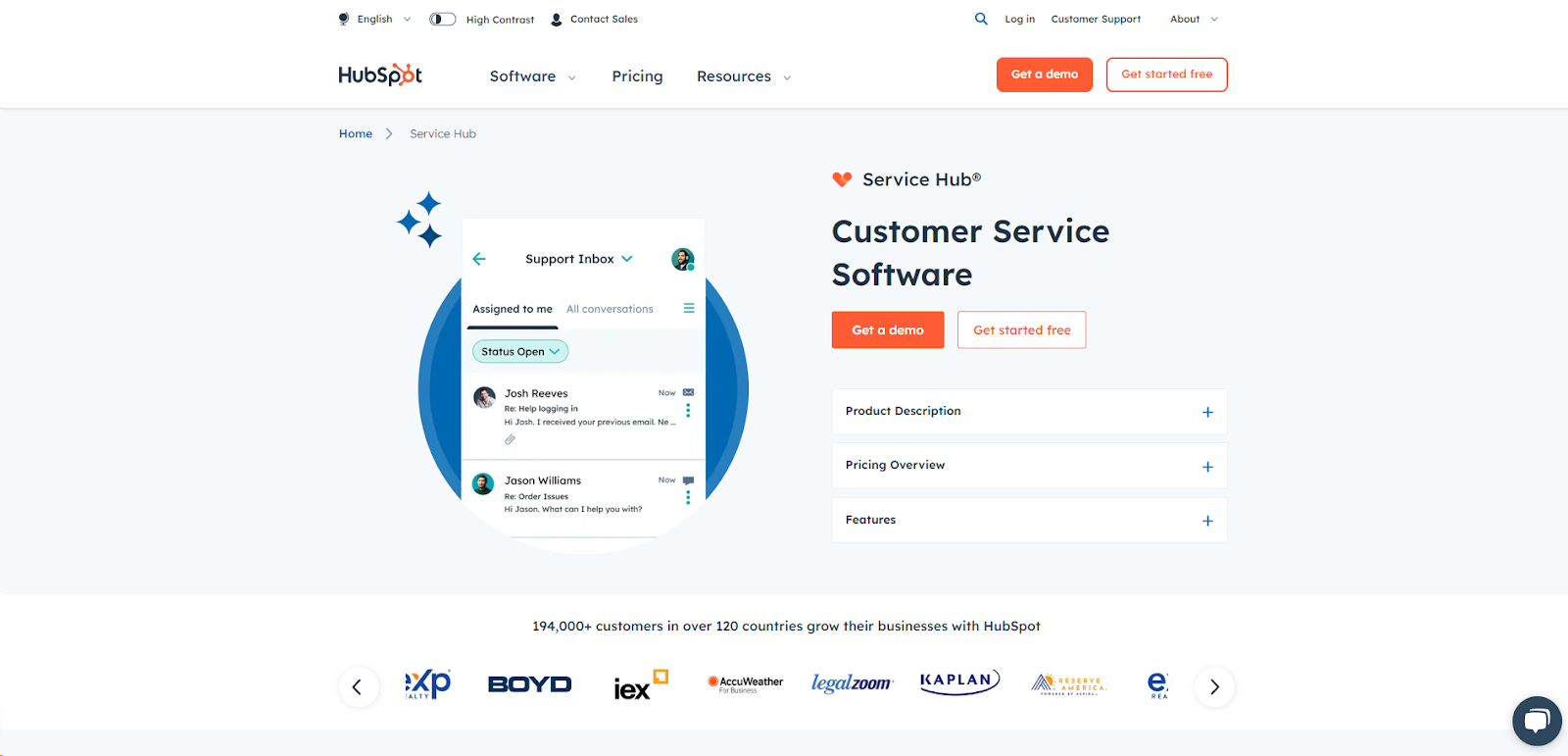Click the Reserve America logo

(1068, 684)
